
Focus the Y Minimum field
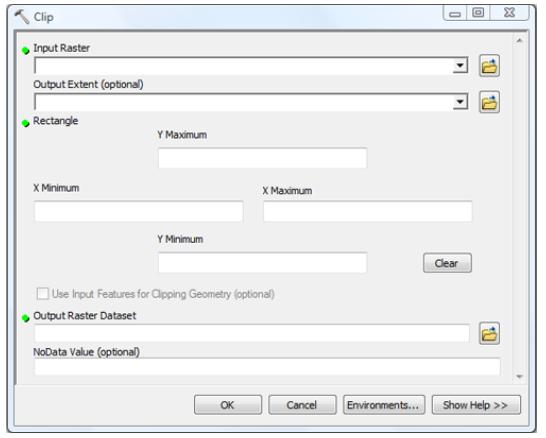click(x=263, y=263)
